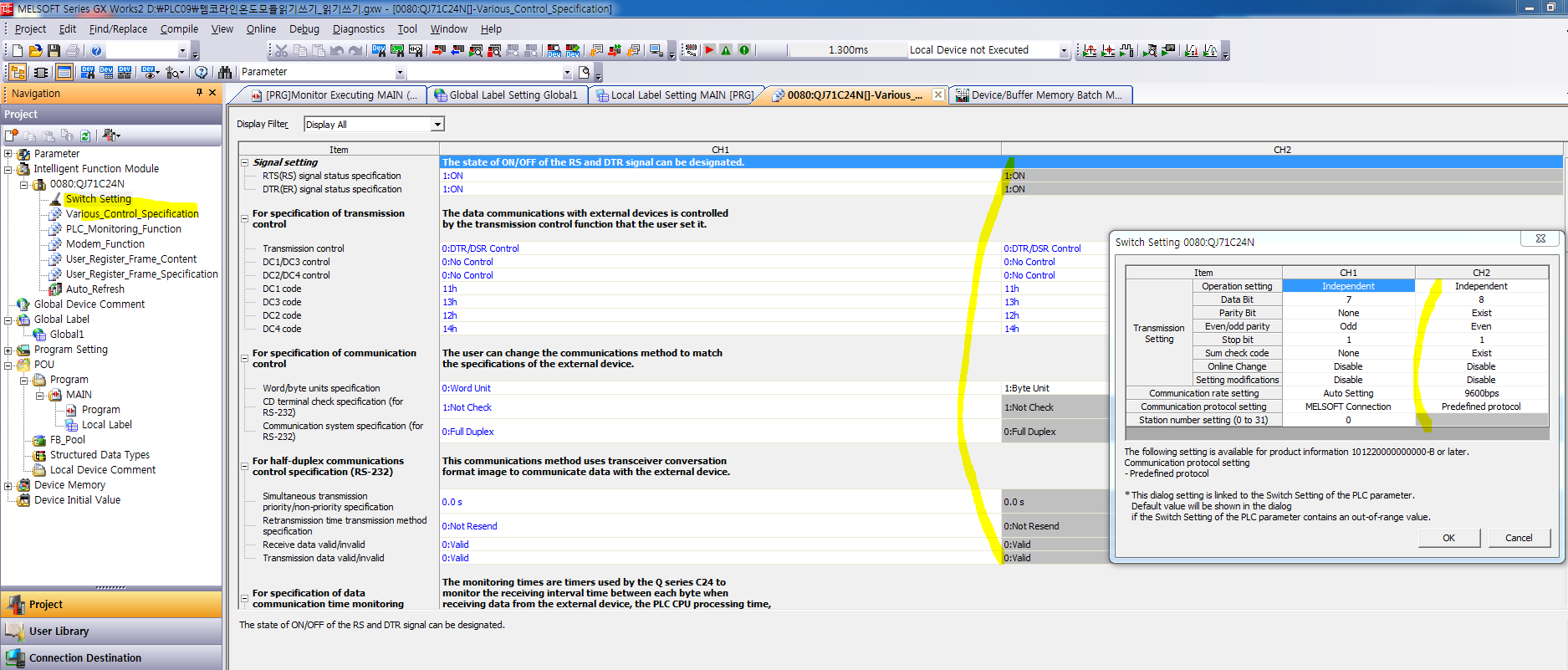Click the parameter search page icon

tap(584, 72)
